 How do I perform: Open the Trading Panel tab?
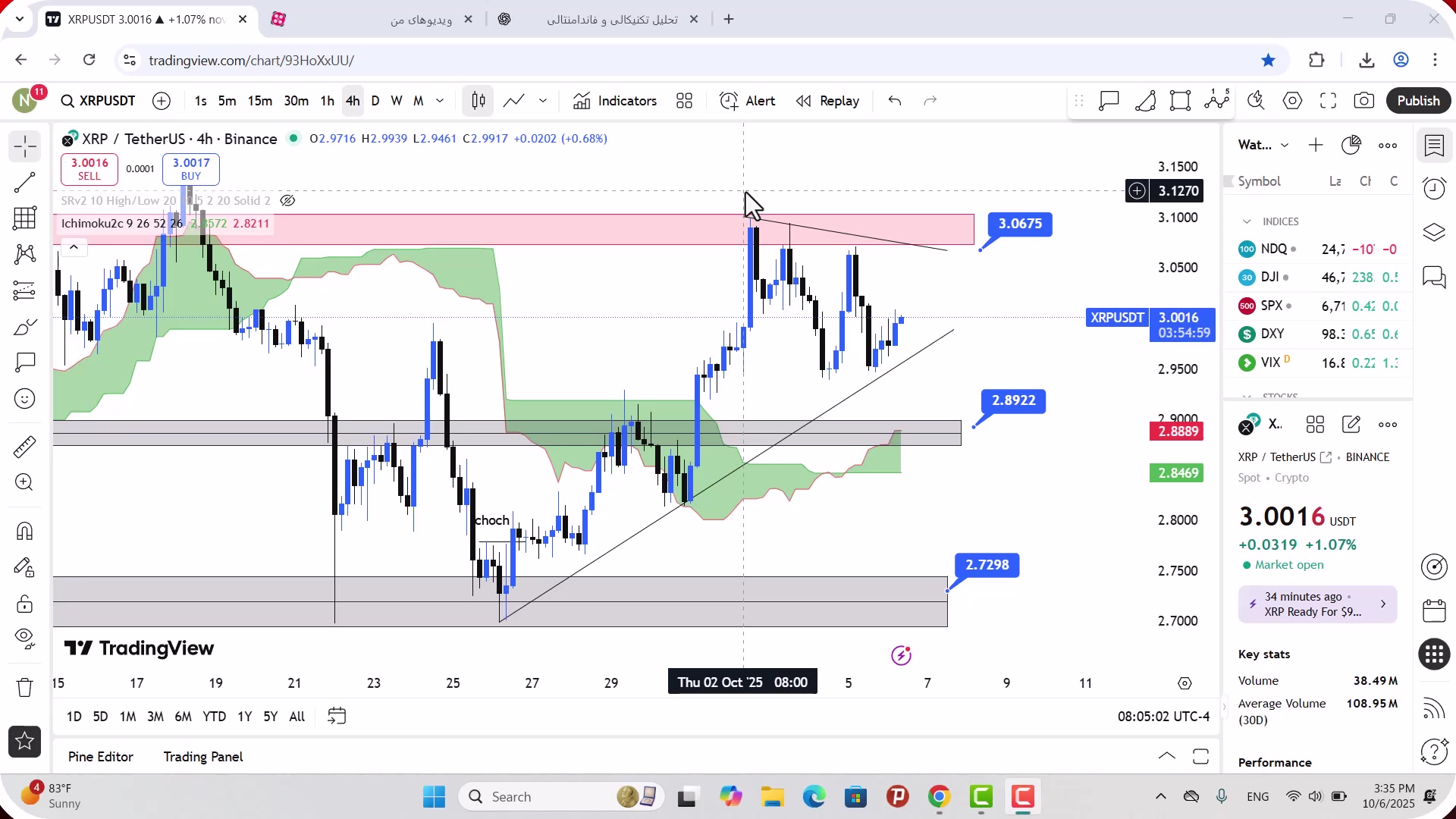point(203,757)
